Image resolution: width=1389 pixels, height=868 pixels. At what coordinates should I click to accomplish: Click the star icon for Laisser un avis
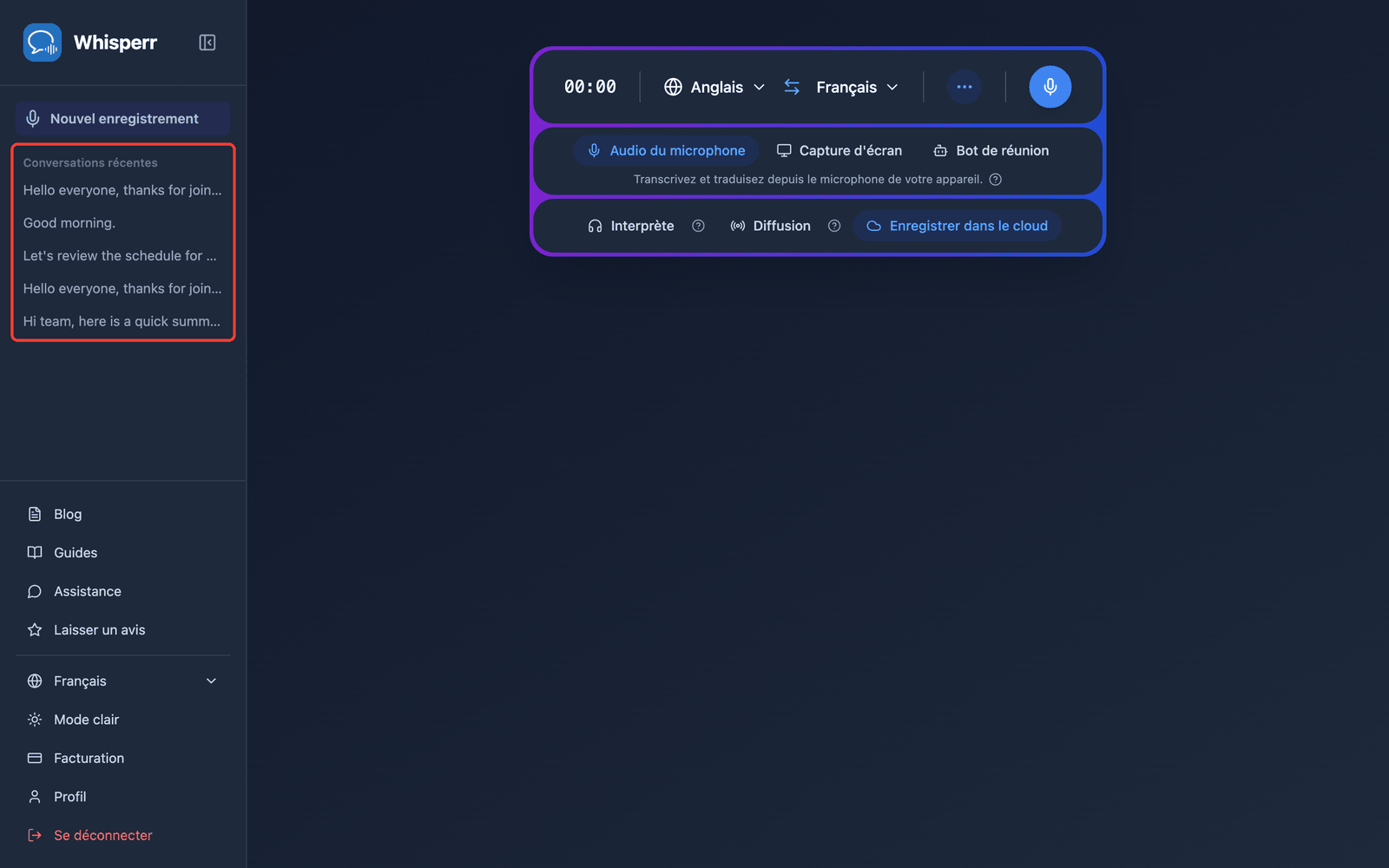35,630
